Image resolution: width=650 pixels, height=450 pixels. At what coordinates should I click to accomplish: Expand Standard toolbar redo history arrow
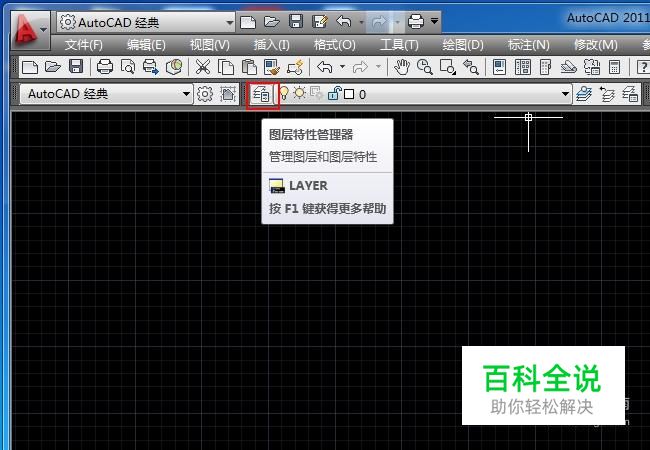[378, 67]
